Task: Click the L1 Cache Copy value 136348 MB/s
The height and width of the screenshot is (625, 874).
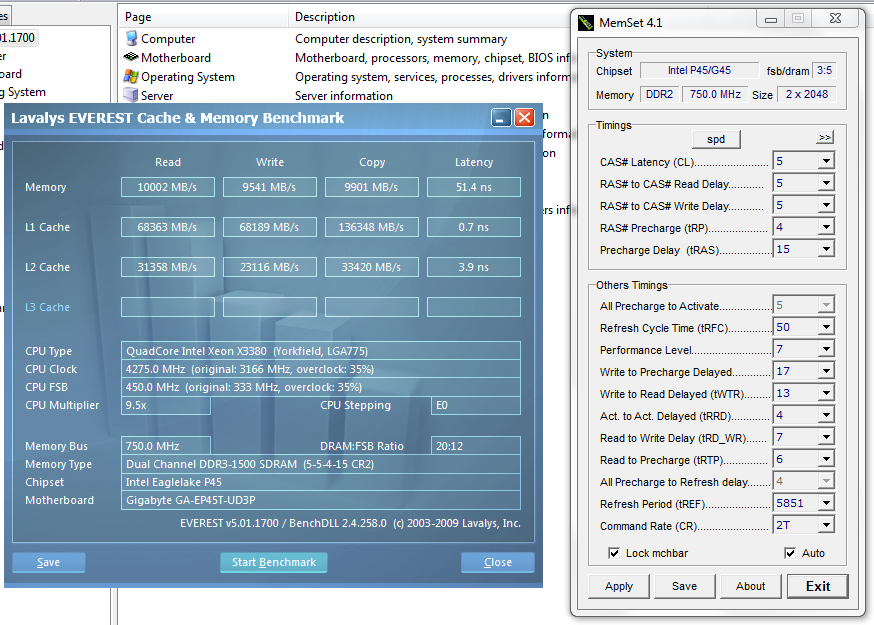Action: [372, 227]
